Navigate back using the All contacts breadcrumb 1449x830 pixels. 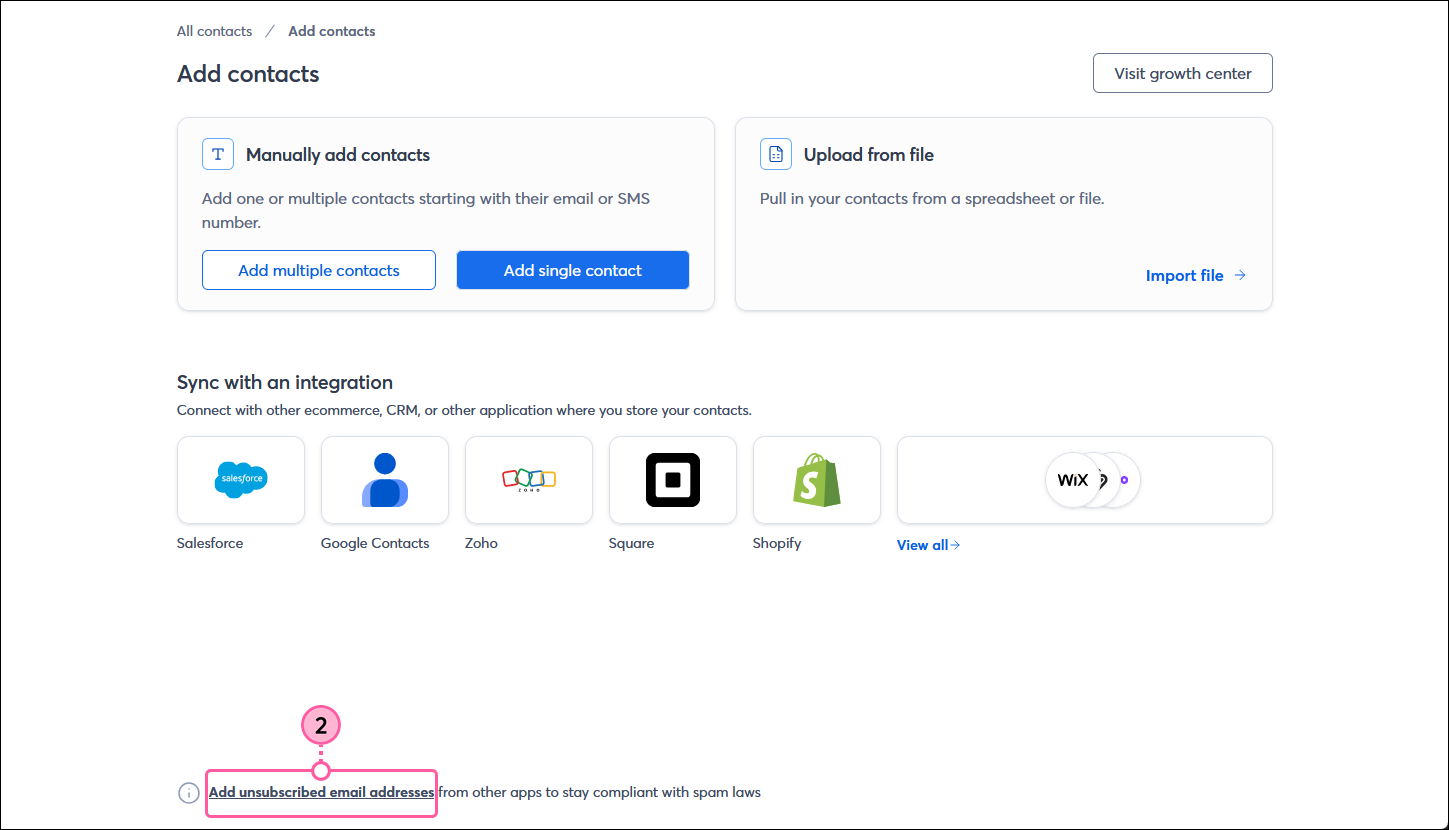[213, 31]
